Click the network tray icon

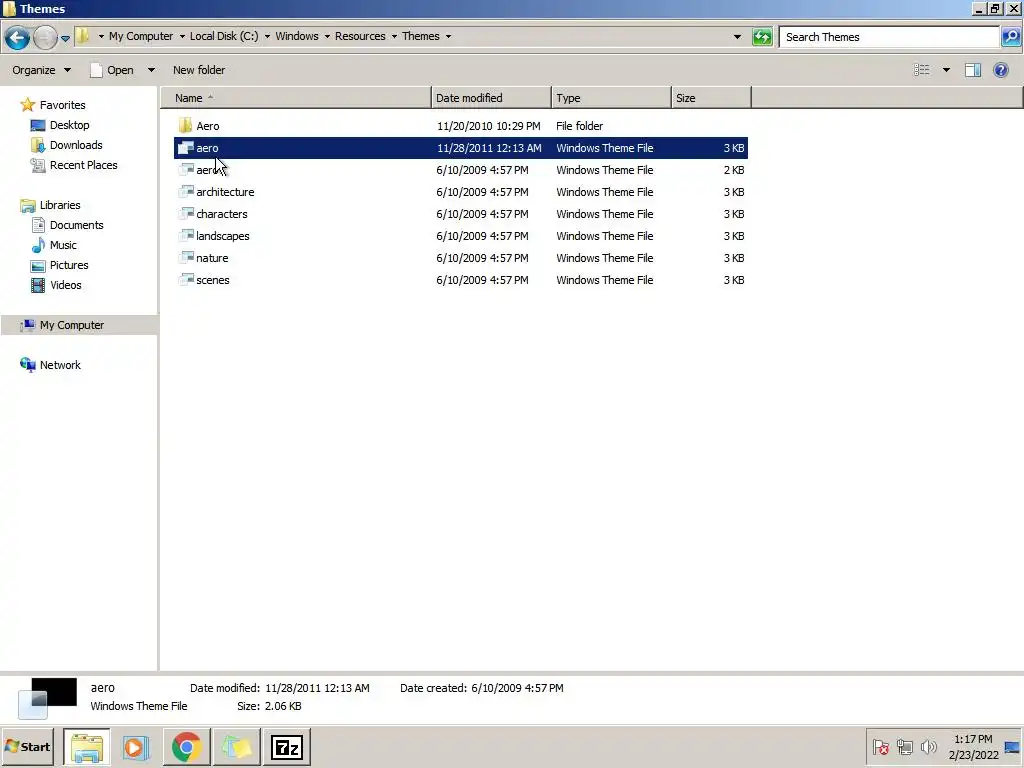904,746
